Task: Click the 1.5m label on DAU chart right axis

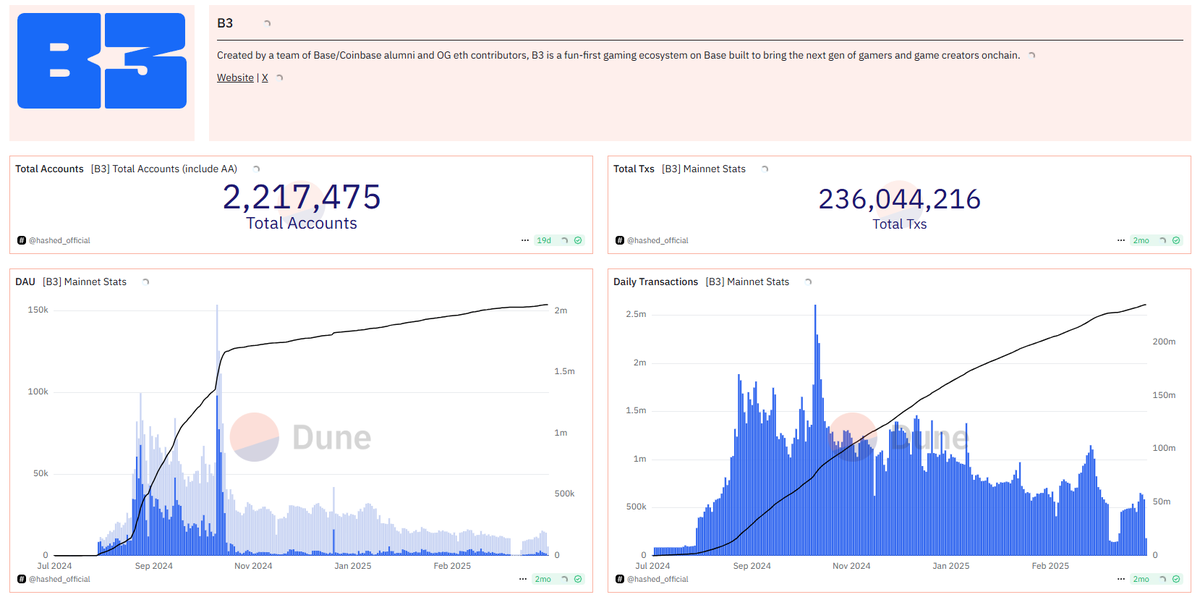Action: click(565, 372)
